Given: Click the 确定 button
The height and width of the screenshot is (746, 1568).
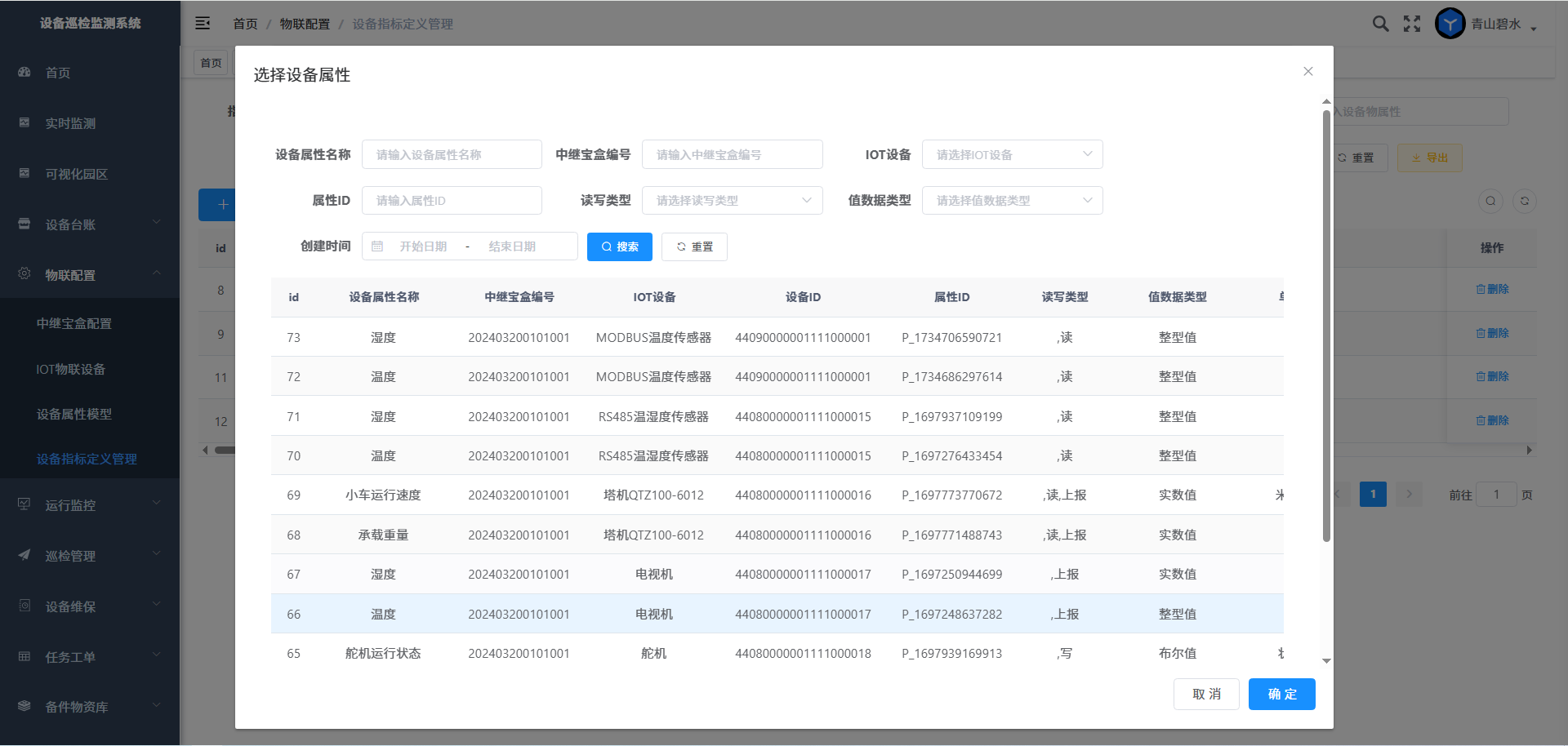Looking at the screenshot, I should pos(1281,694).
